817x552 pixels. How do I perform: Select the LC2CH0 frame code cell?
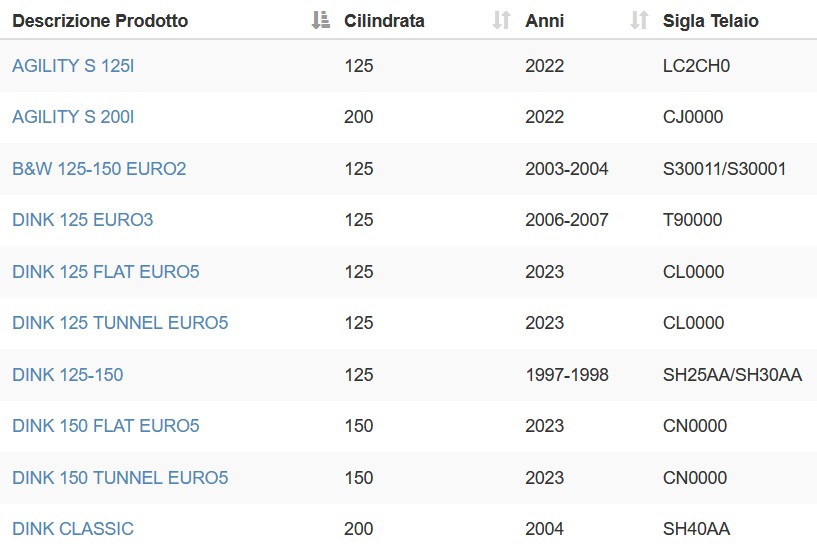[696, 66]
